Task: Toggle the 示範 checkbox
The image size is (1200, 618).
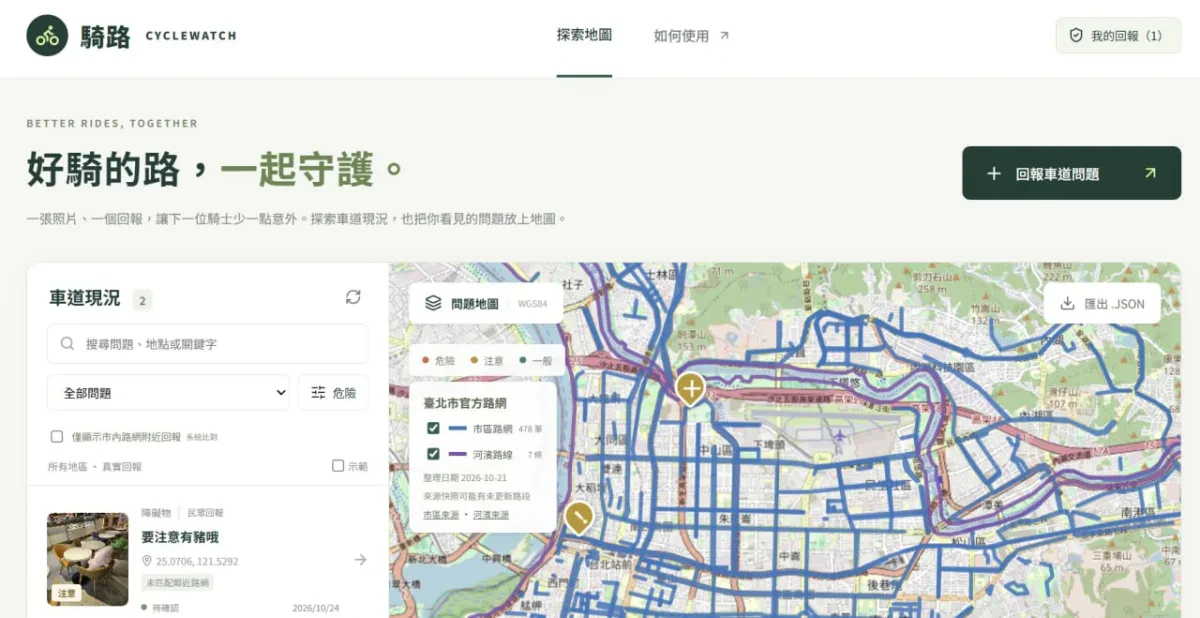Action: pyautogui.click(x=338, y=466)
